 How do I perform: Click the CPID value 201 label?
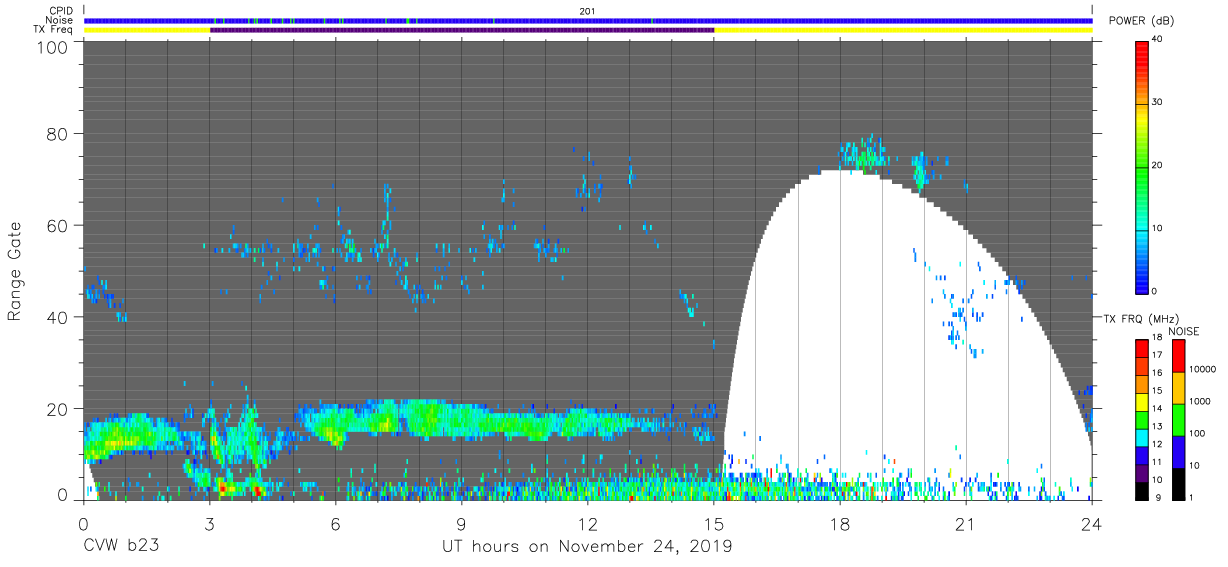tap(587, 11)
